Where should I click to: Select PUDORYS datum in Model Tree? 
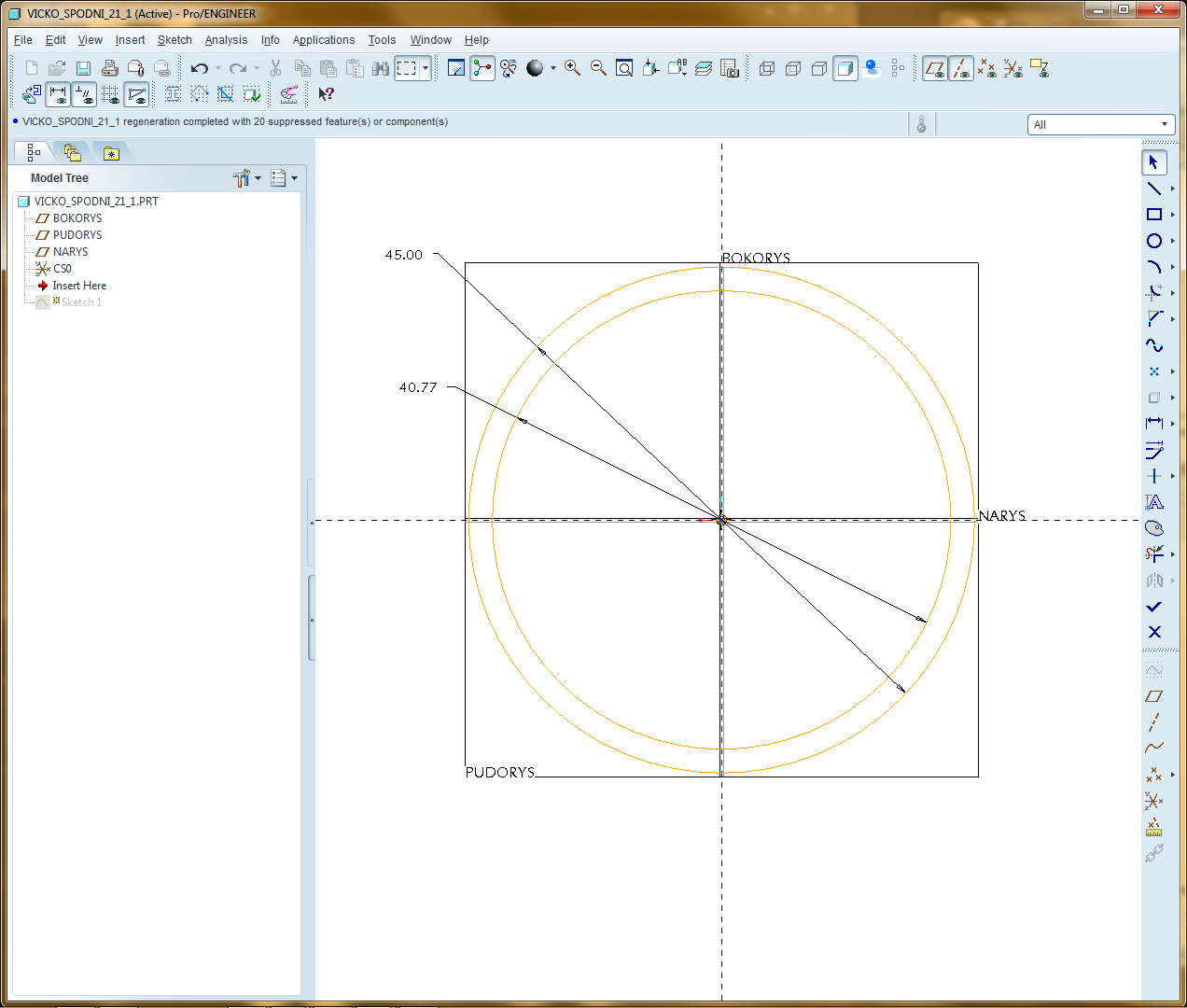(x=77, y=235)
